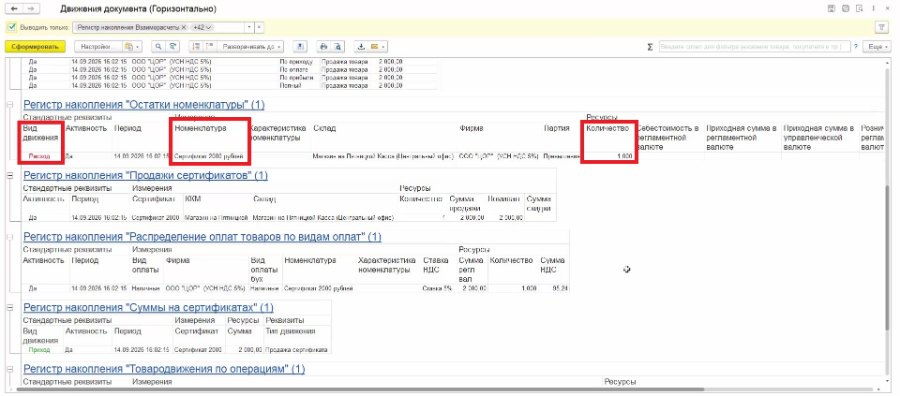Image resolution: width=900 pixels, height=396 pixels.
Task: Go back with the left arrow button
Action: click(x=15, y=9)
